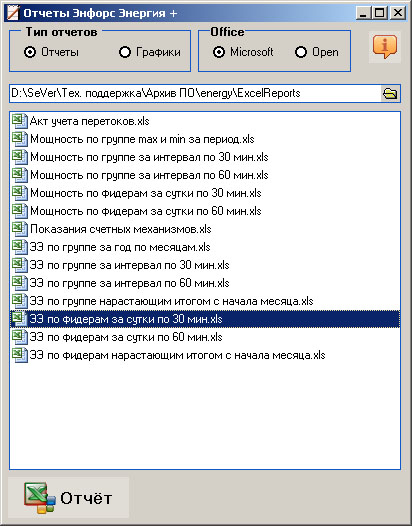This screenshot has height=526, width=412.
Task: Choose the Open office option
Action: click(301, 52)
